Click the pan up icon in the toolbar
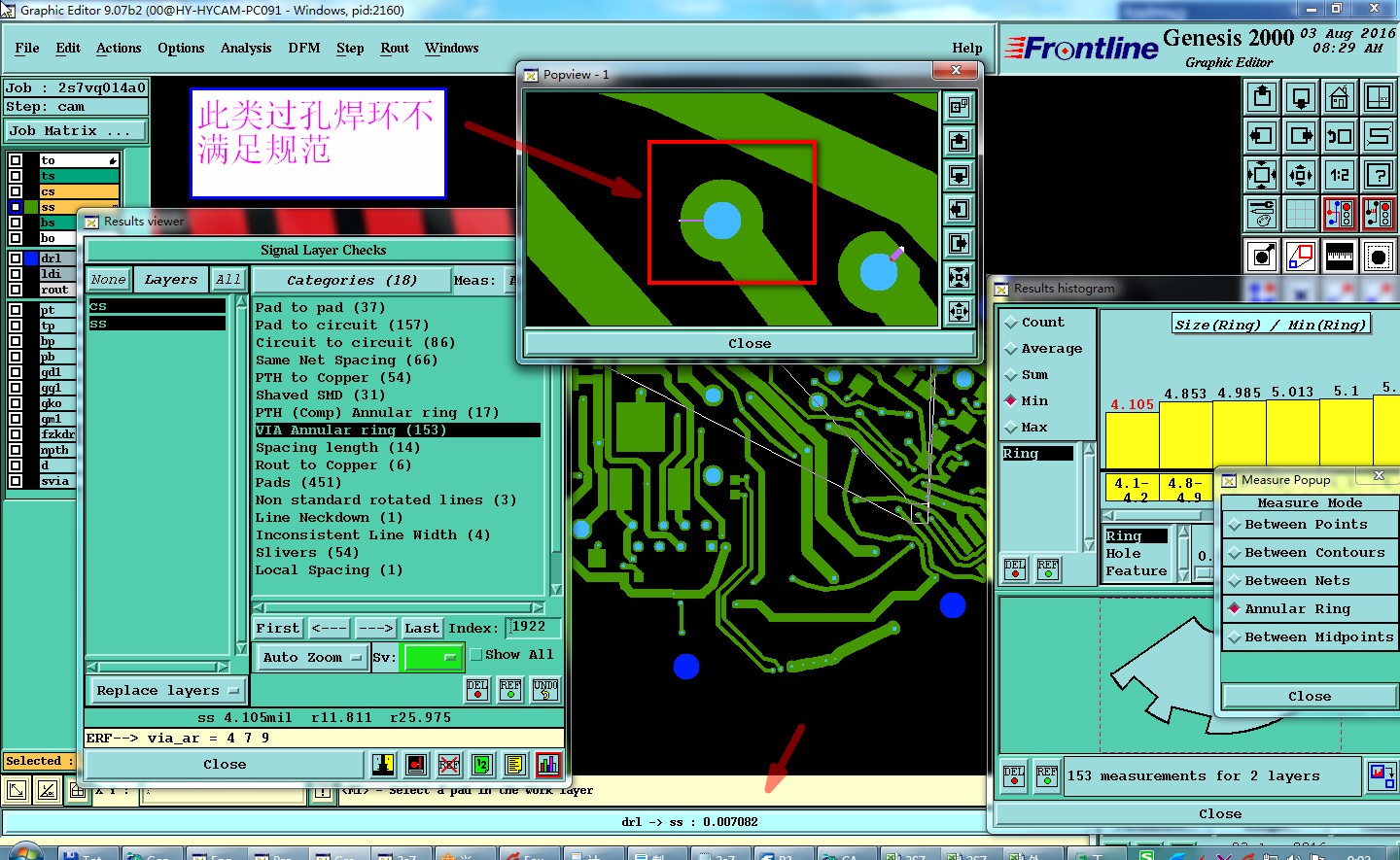The image size is (1400, 860). (x=1262, y=97)
